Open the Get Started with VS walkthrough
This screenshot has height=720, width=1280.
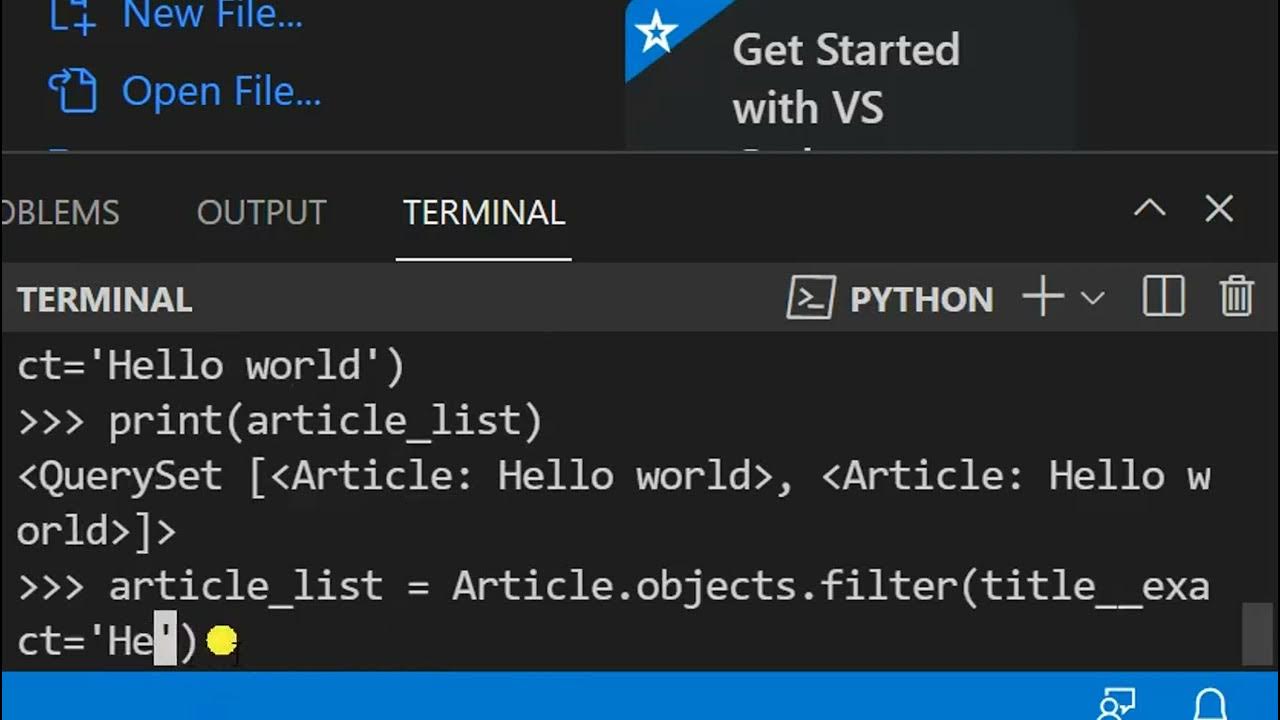(x=846, y=78)
